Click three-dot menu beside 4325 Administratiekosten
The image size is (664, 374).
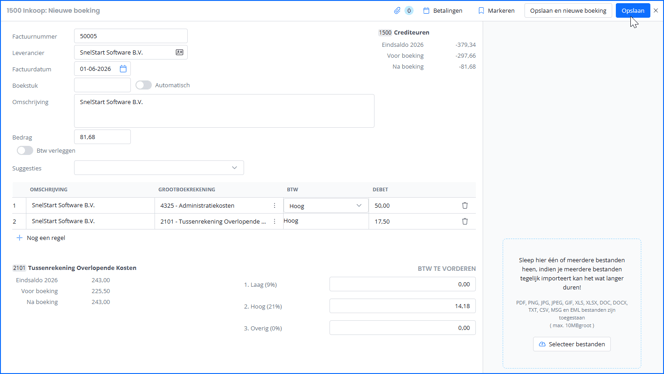274,205
